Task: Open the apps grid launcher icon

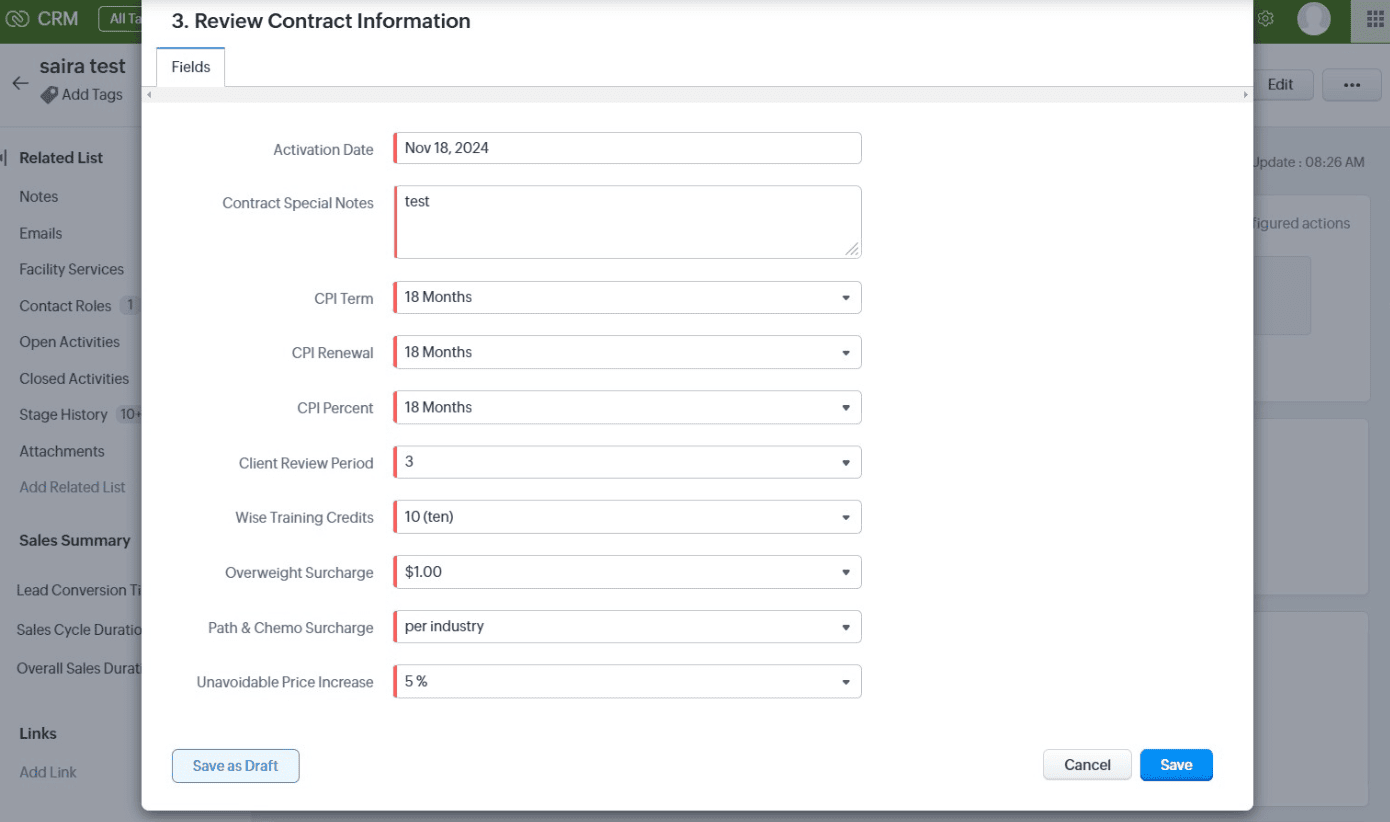Action: pos(1374,19)
